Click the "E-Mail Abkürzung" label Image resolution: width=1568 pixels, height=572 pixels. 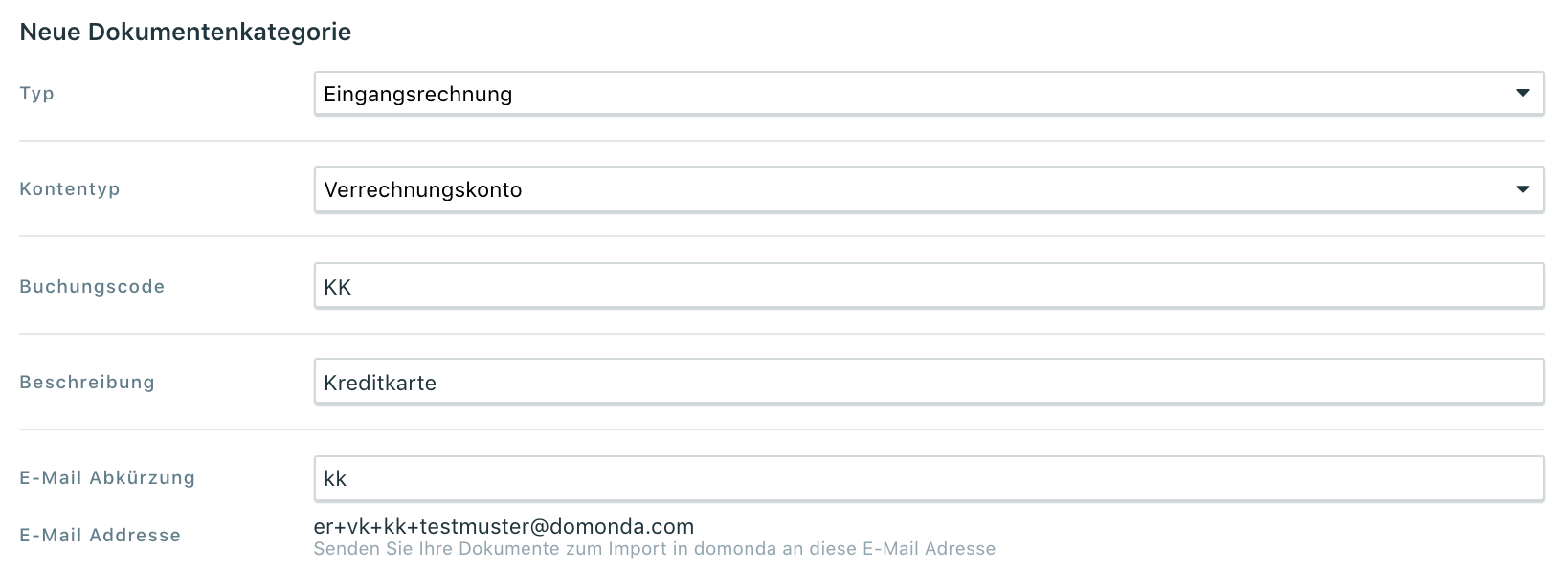click(107, 478)
